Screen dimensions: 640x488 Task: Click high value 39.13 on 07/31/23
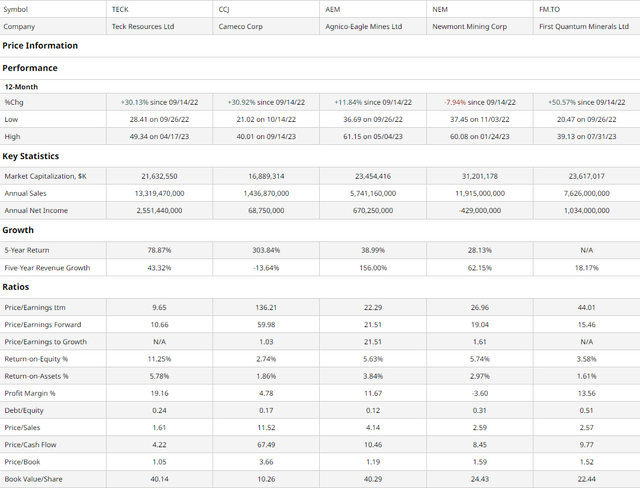[587, 137]
